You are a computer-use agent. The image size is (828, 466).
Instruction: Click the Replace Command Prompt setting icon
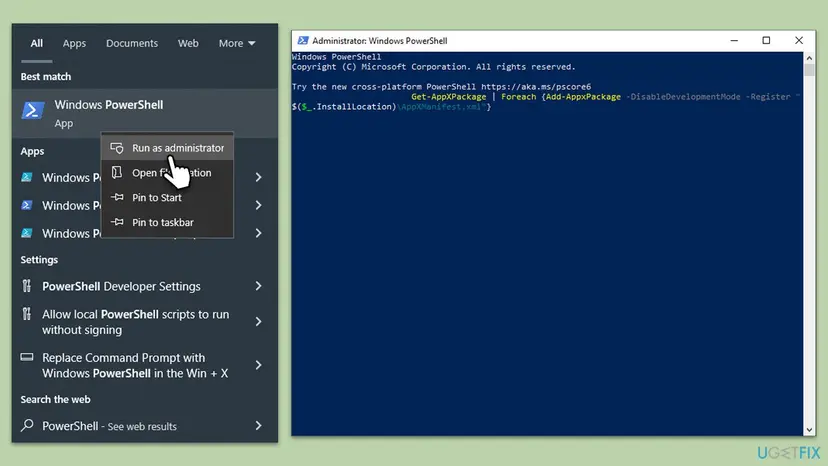[x=26, y=357]
